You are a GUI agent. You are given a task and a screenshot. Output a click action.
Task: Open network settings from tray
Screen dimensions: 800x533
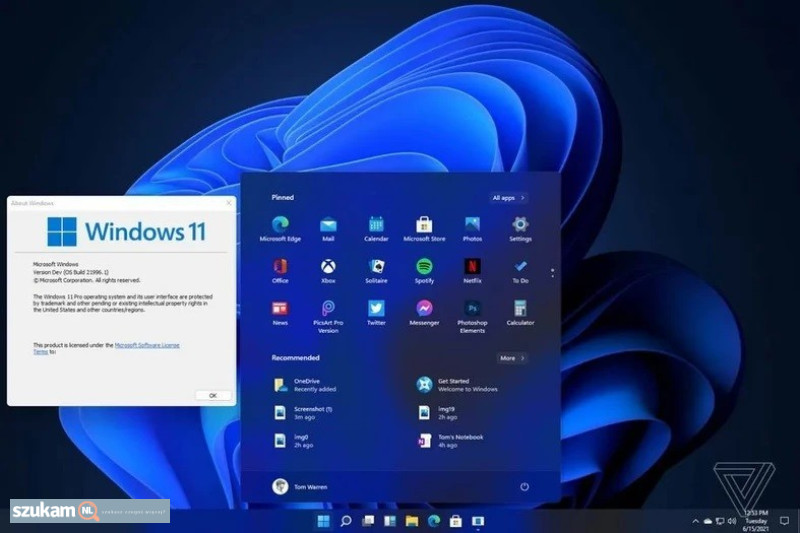720,521
